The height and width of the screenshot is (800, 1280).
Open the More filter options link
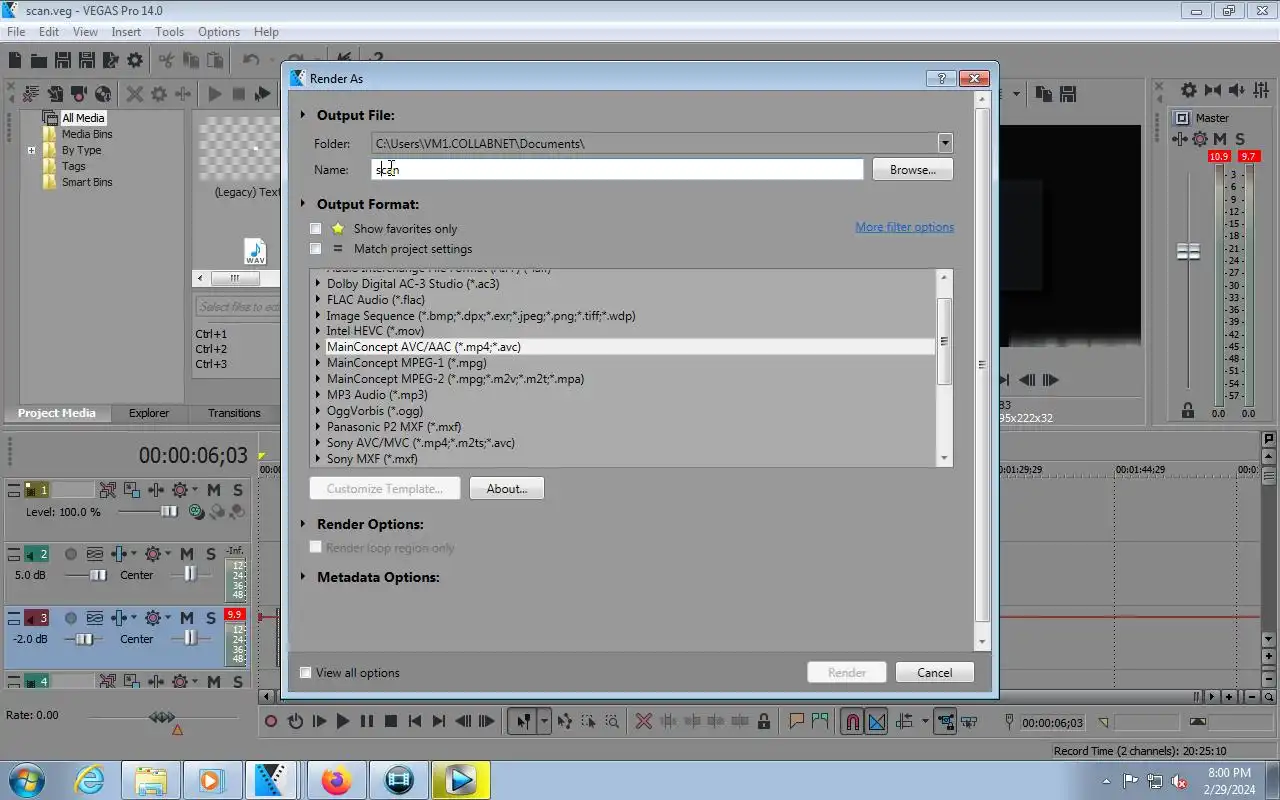904,227
